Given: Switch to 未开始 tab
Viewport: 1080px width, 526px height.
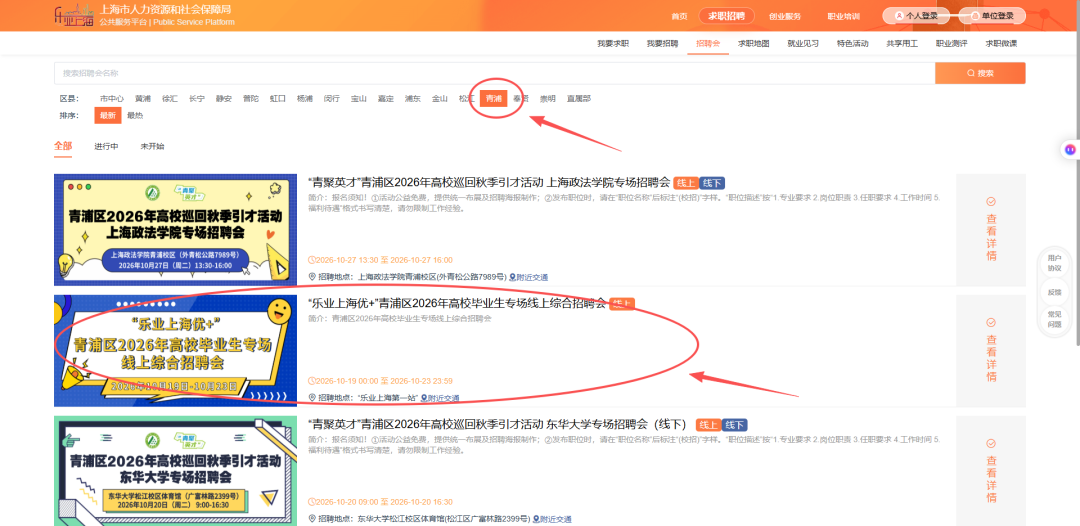Looking at the screenshot, I should tap(152, 147).
